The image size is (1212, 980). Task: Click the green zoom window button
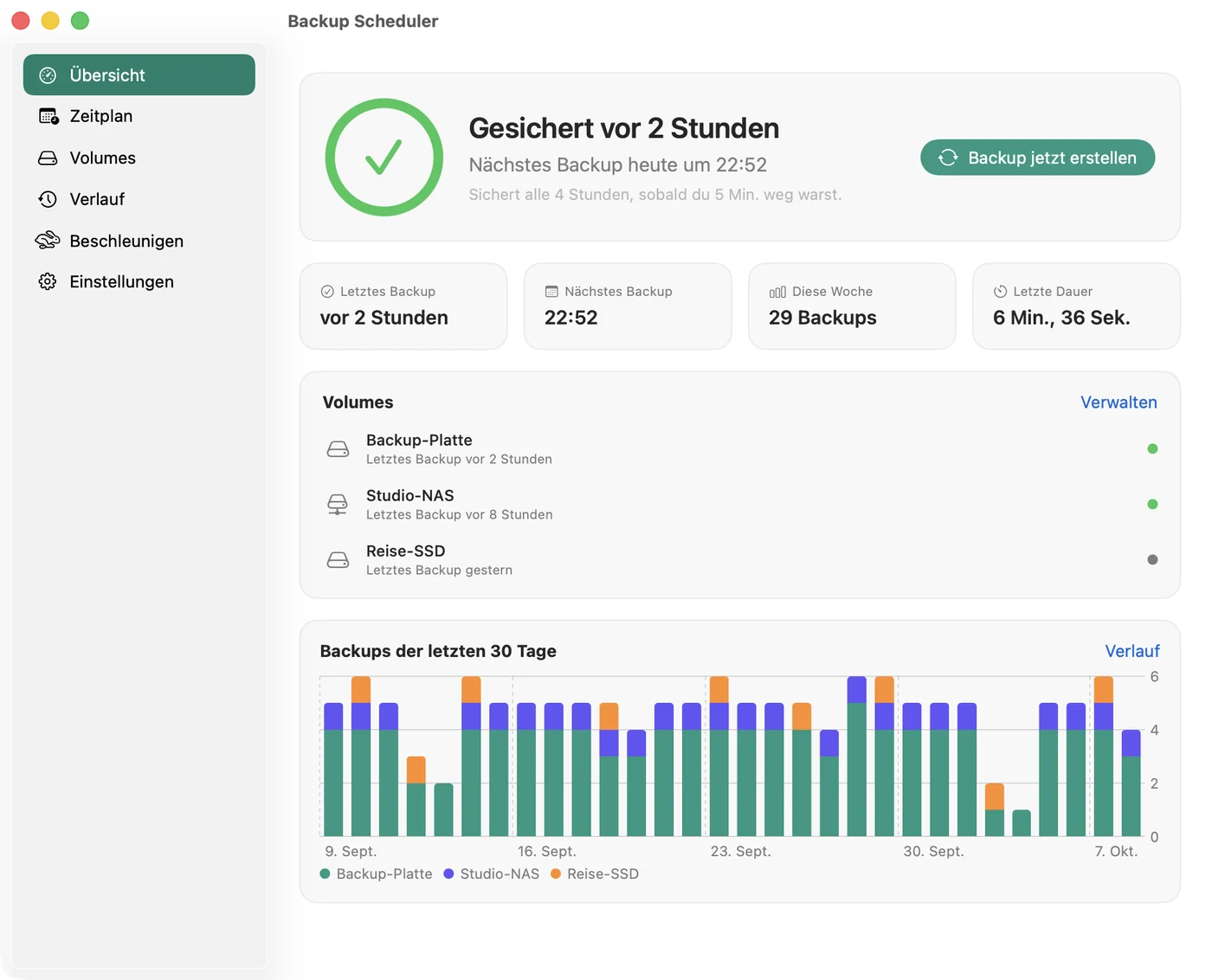(x=80, y=21)
